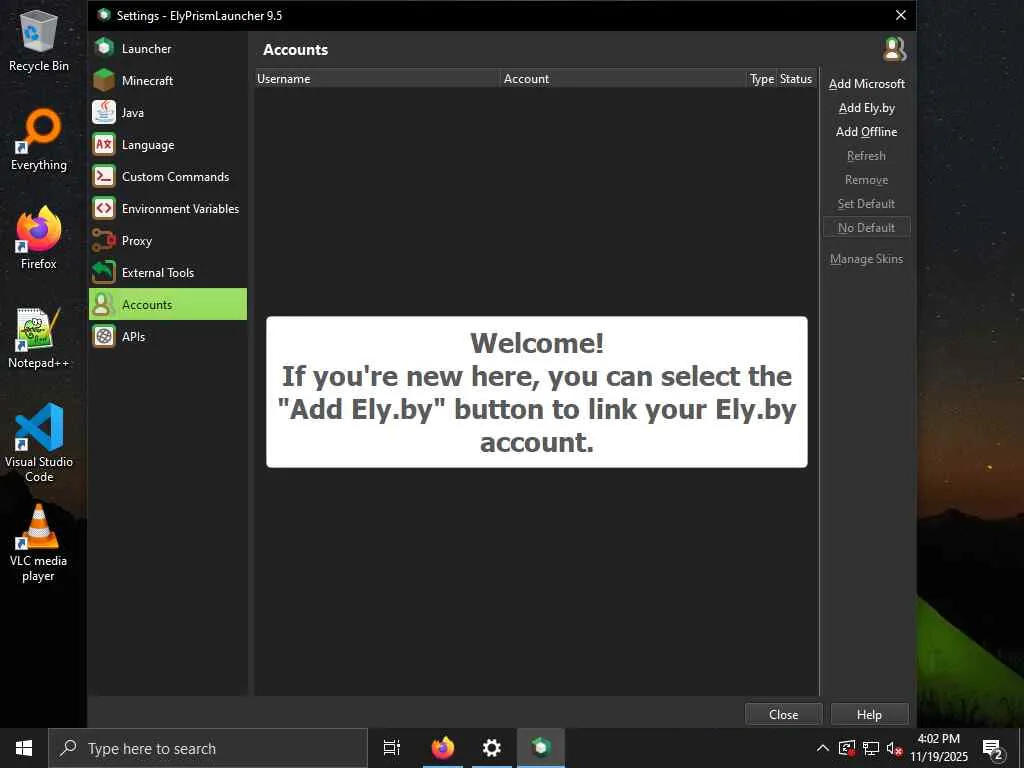Open Task View on the taskbar
This screenshot has width=1024, height=768.
click(x=392, y=748)
